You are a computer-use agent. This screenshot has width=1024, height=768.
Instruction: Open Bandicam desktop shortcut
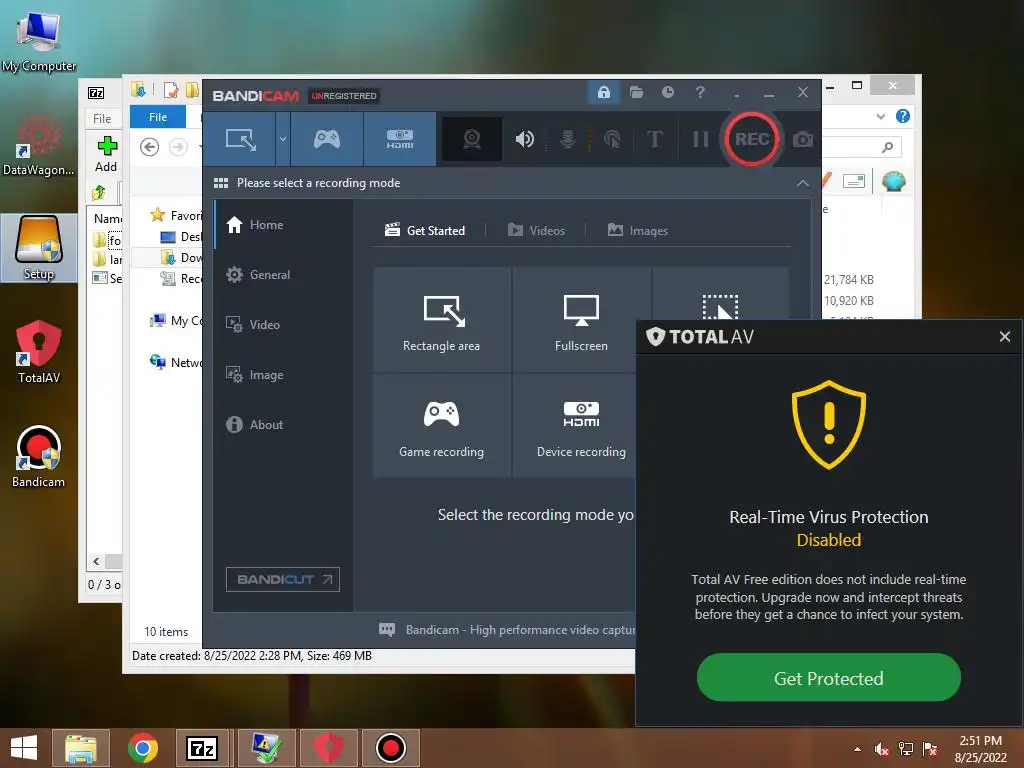[39, 456]
